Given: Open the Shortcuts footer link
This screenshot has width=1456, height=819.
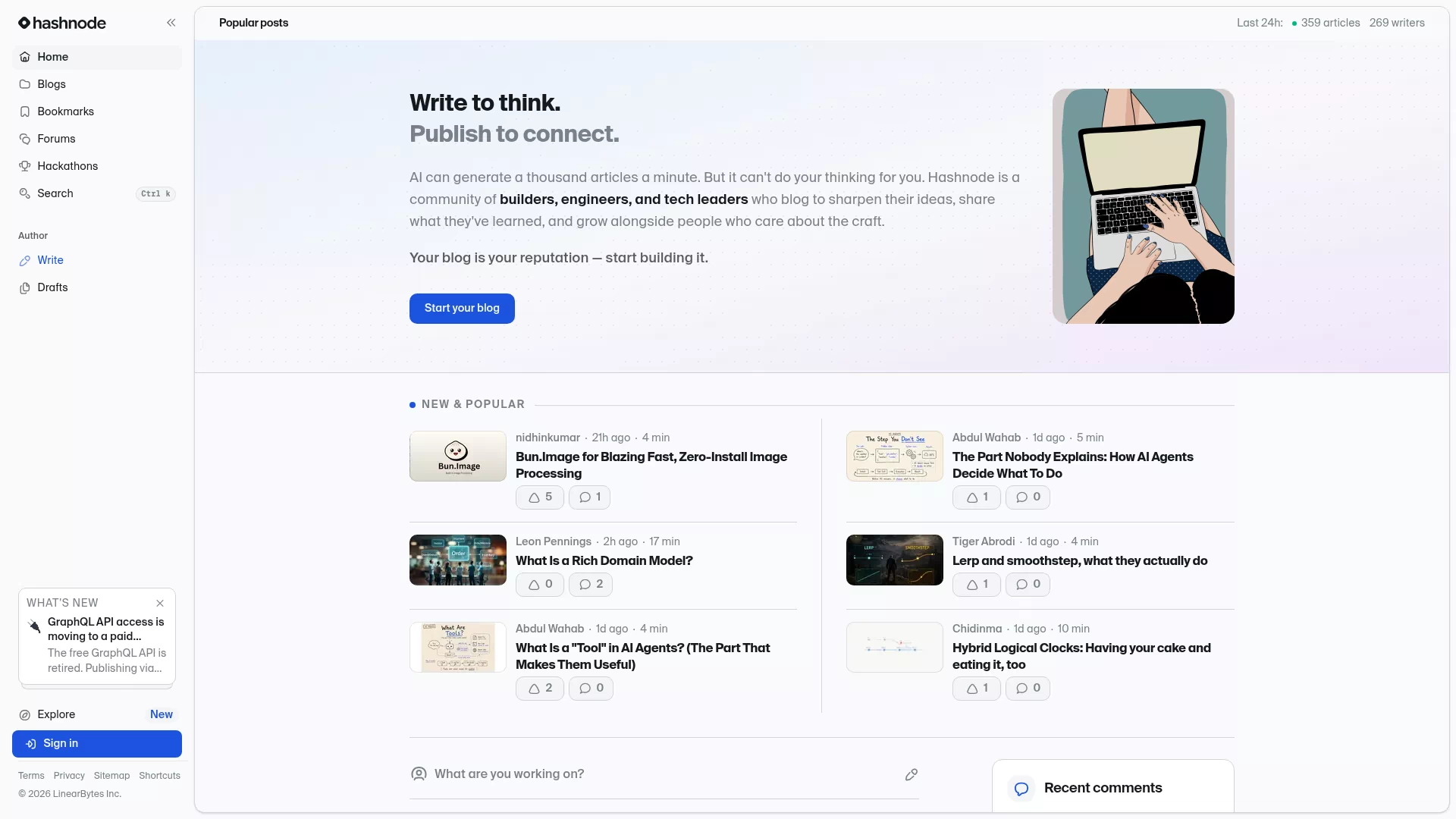Looking at the screenshot, I should click(x=159, y=776).
